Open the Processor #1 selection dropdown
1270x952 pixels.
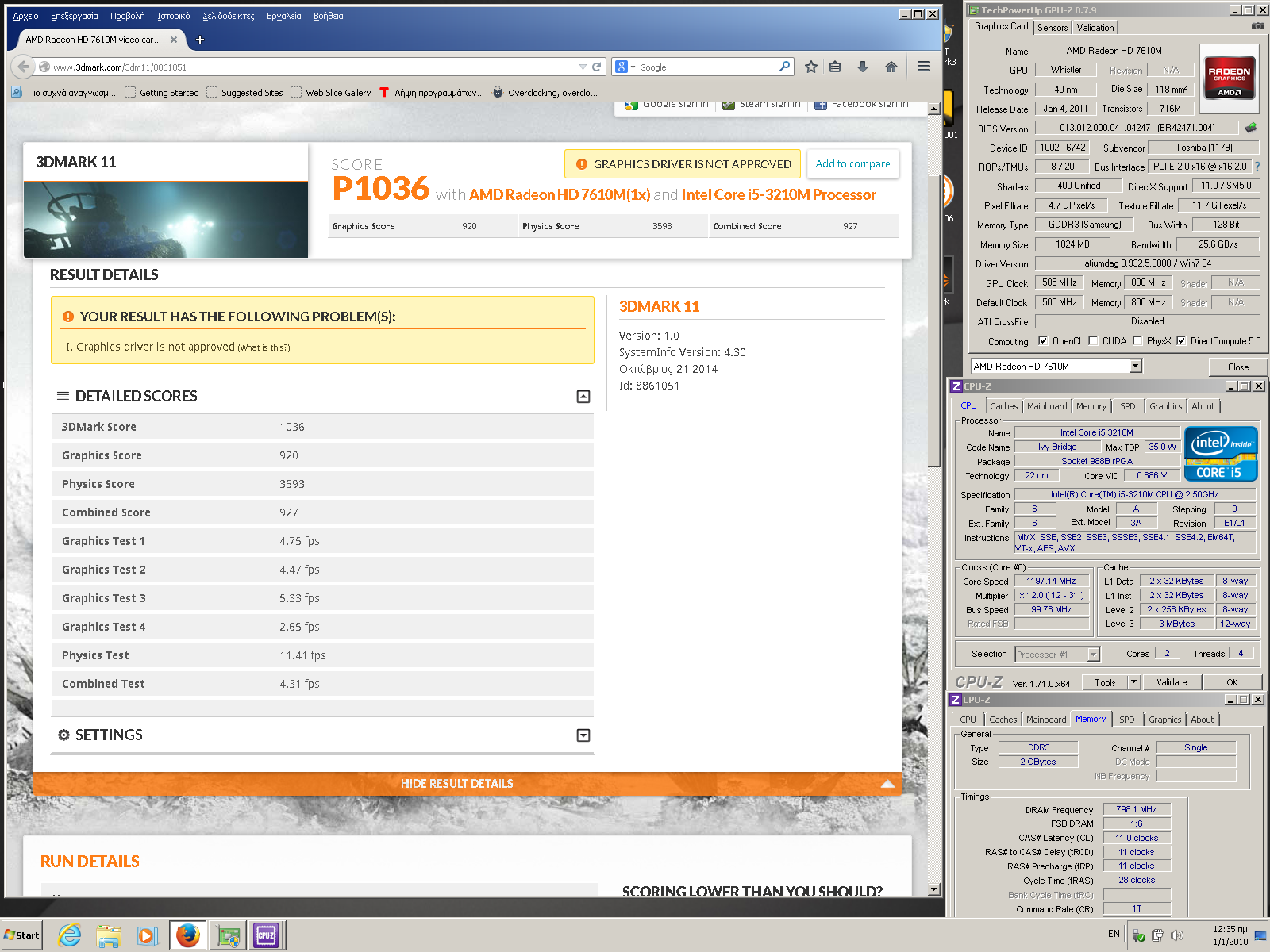pos(1093,654)
